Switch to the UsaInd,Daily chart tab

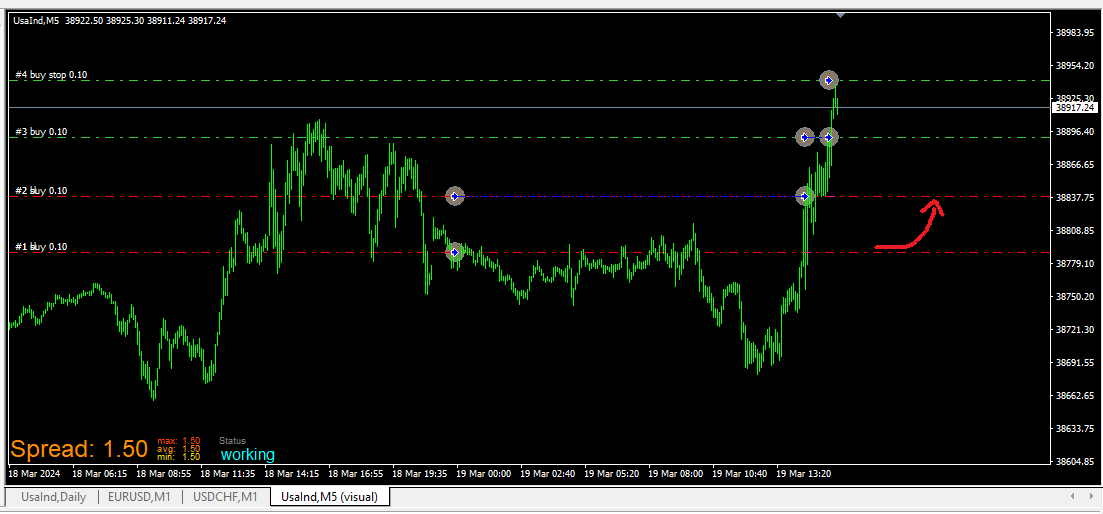(x=53, y=497)
